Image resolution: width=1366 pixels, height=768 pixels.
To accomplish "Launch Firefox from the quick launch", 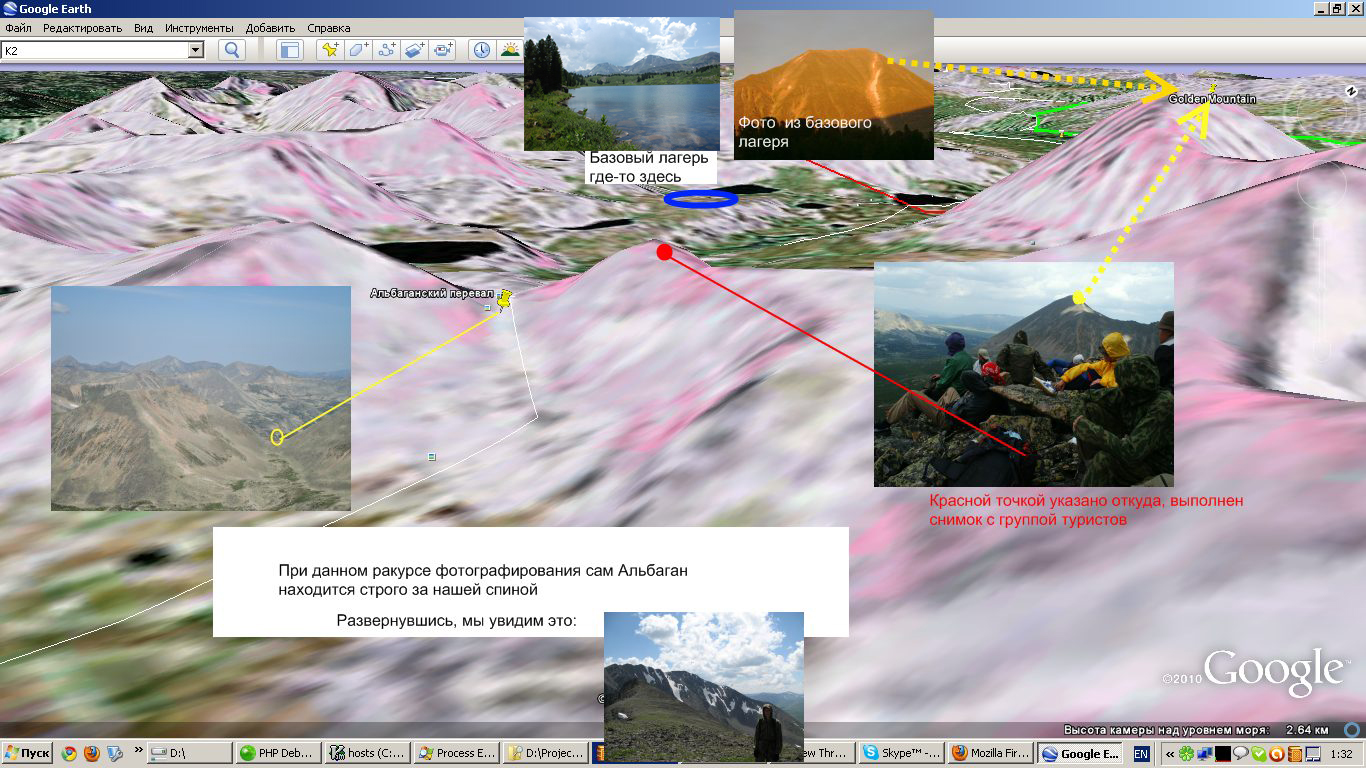I will (x=92, y=754).
